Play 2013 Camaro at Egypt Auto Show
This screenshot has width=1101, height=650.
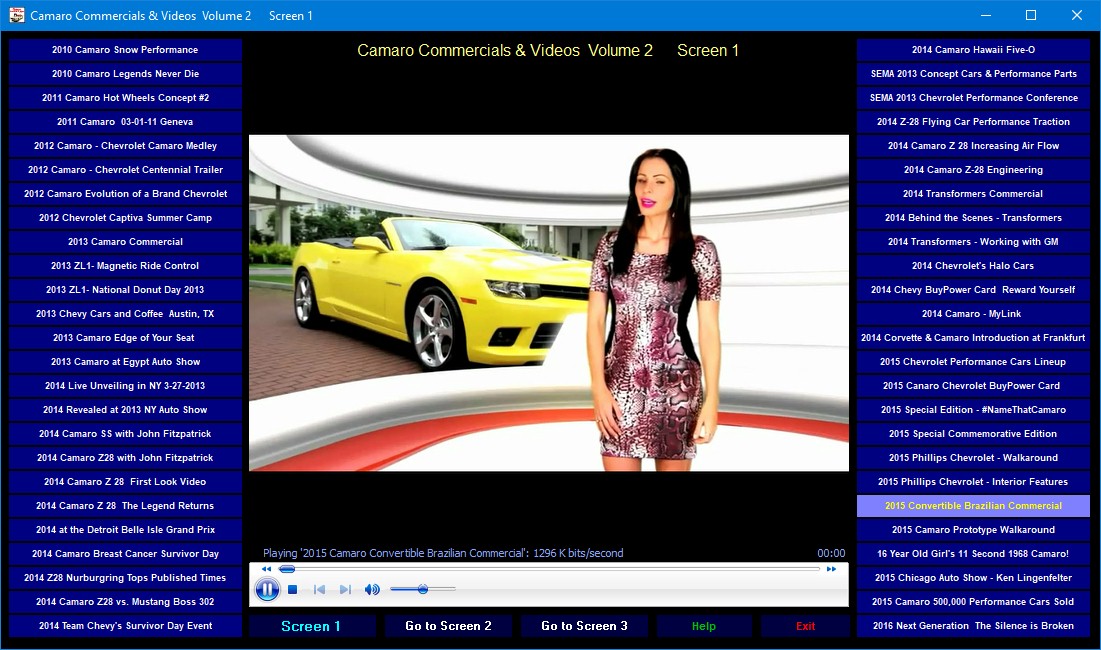coord(125,362)
